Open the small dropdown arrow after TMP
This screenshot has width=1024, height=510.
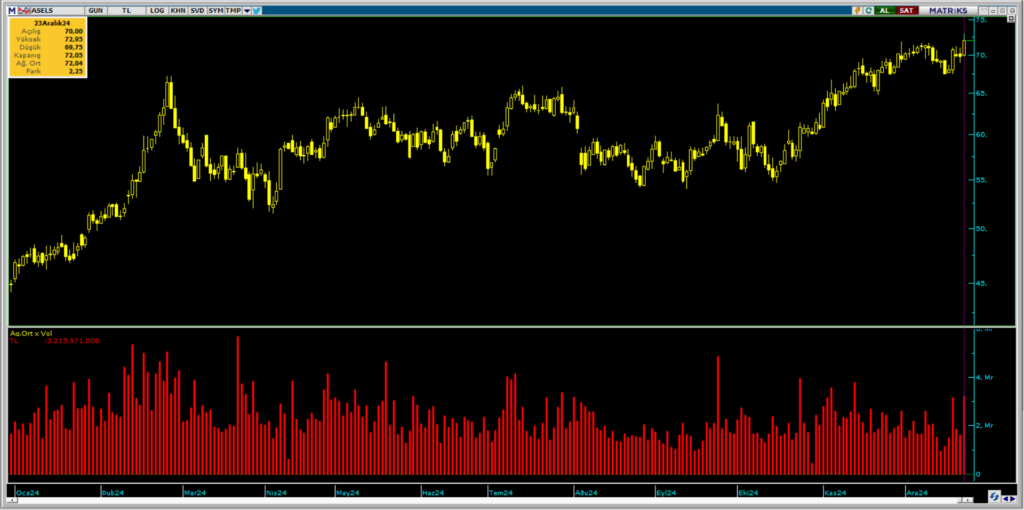(x=246, y=9)
